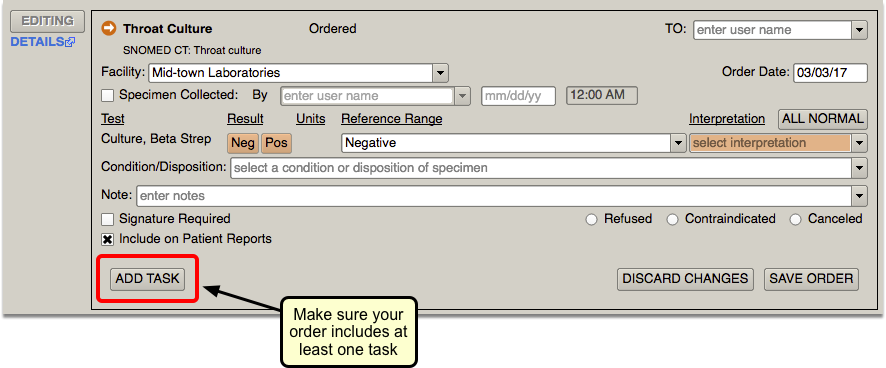The image size is (886, 368).
Task: Click the mm/dd/yy collection date field
Action: [518, 96]
